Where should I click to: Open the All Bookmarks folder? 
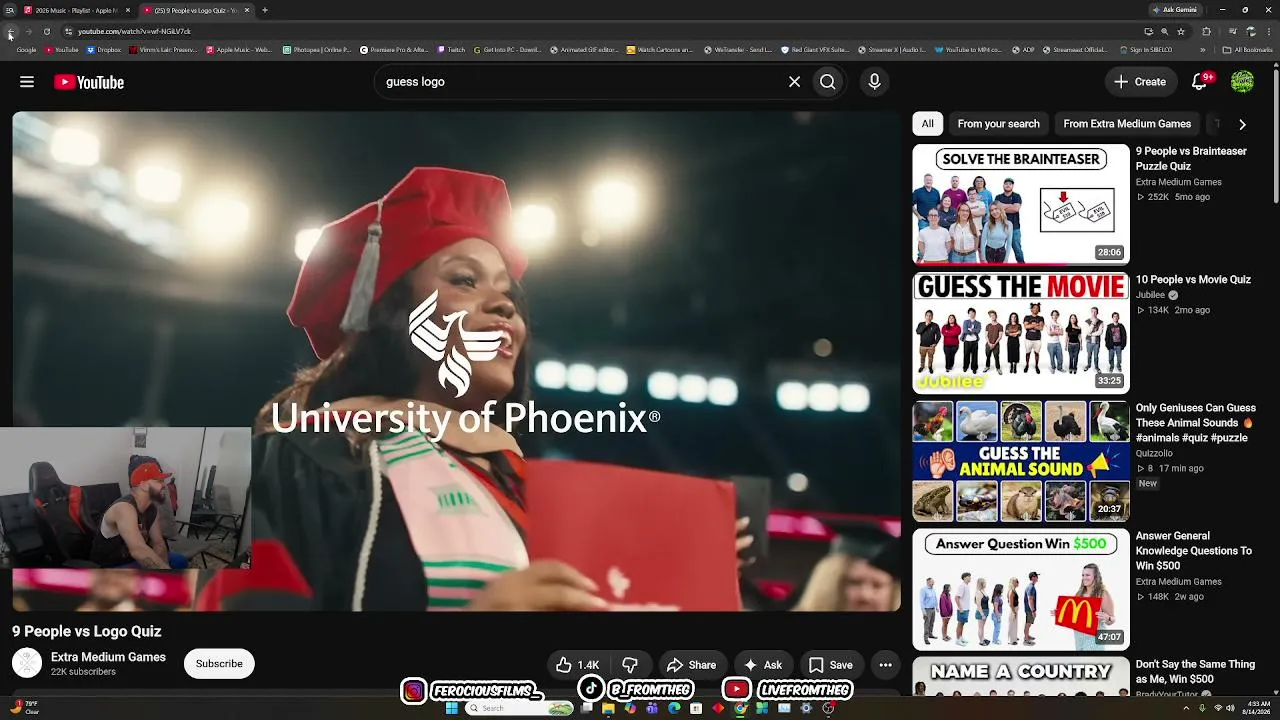pyautogui.click(x=1248, y=50)
